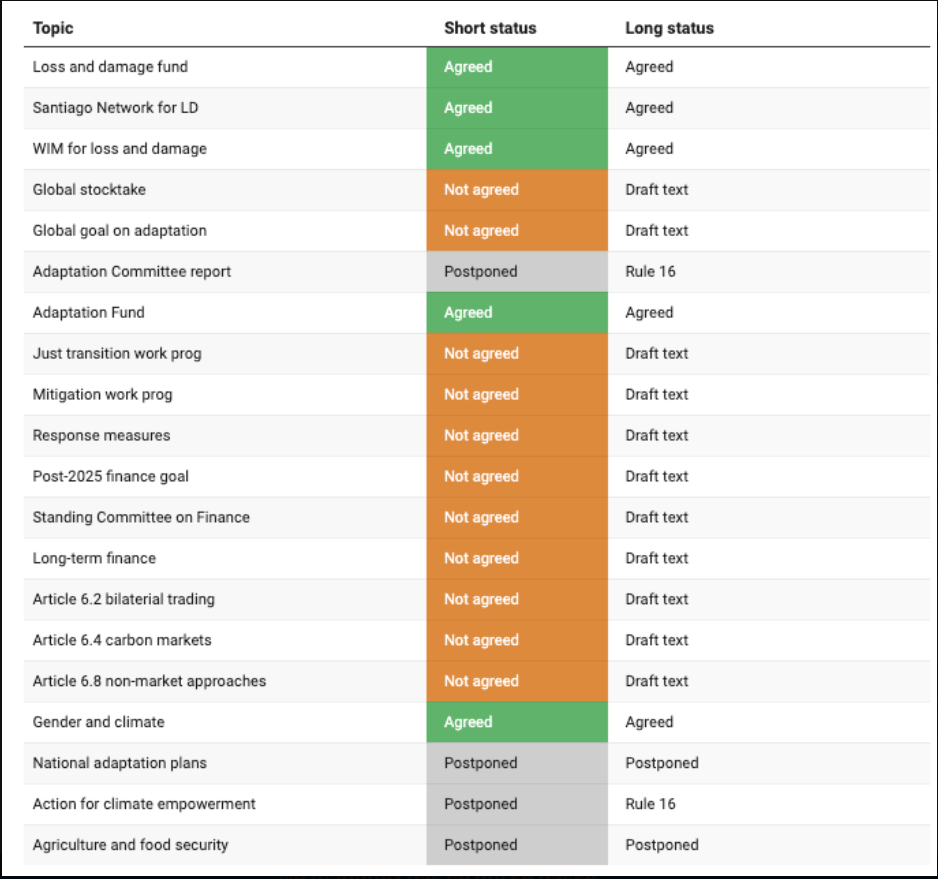Select Response measures topic

[x=101, y=436]
